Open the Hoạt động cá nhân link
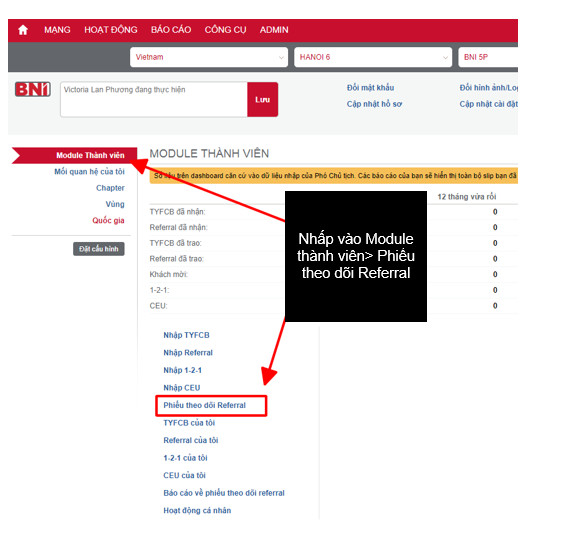 coord(197,511)
